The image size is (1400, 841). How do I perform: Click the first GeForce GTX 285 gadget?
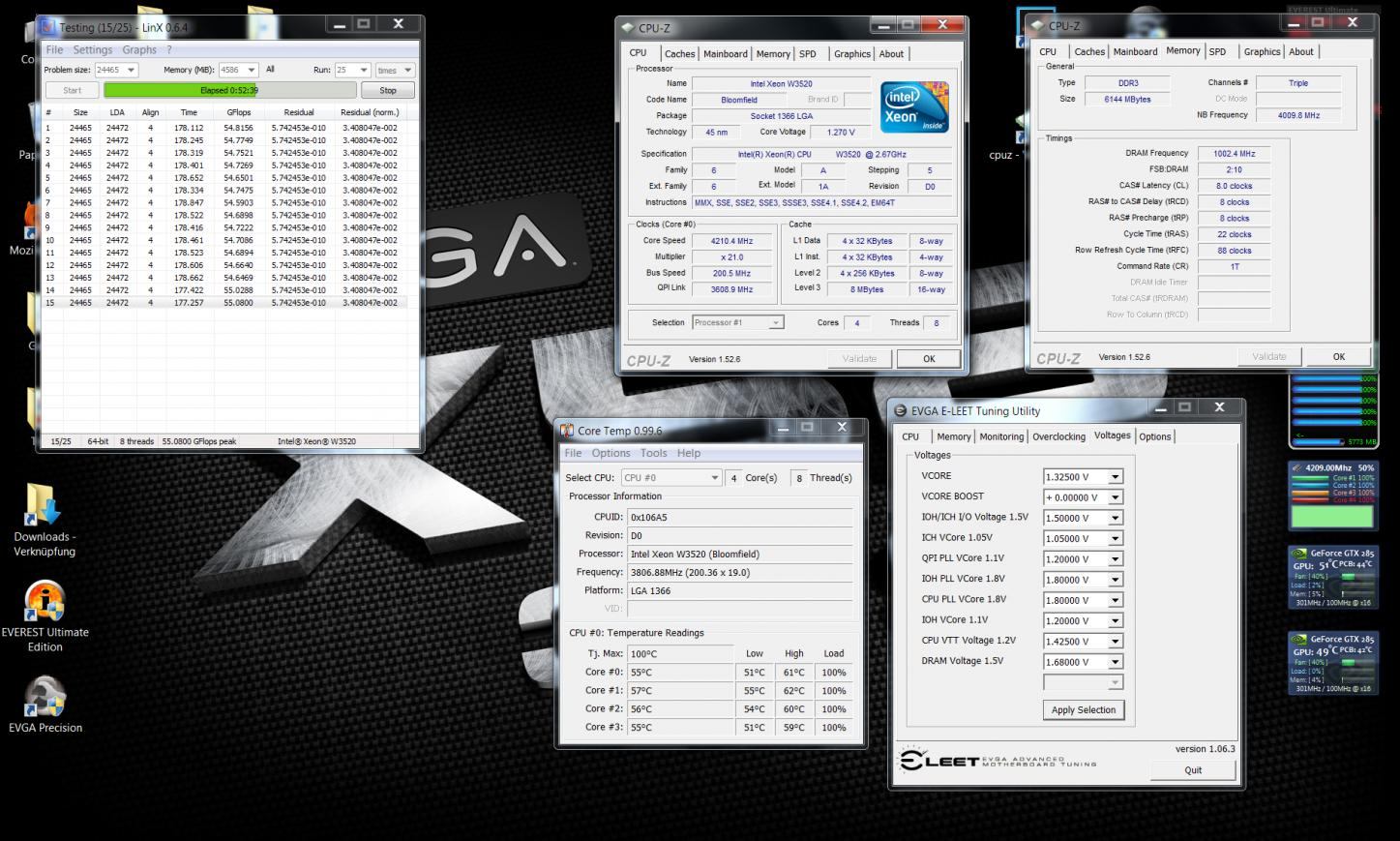1334,578
